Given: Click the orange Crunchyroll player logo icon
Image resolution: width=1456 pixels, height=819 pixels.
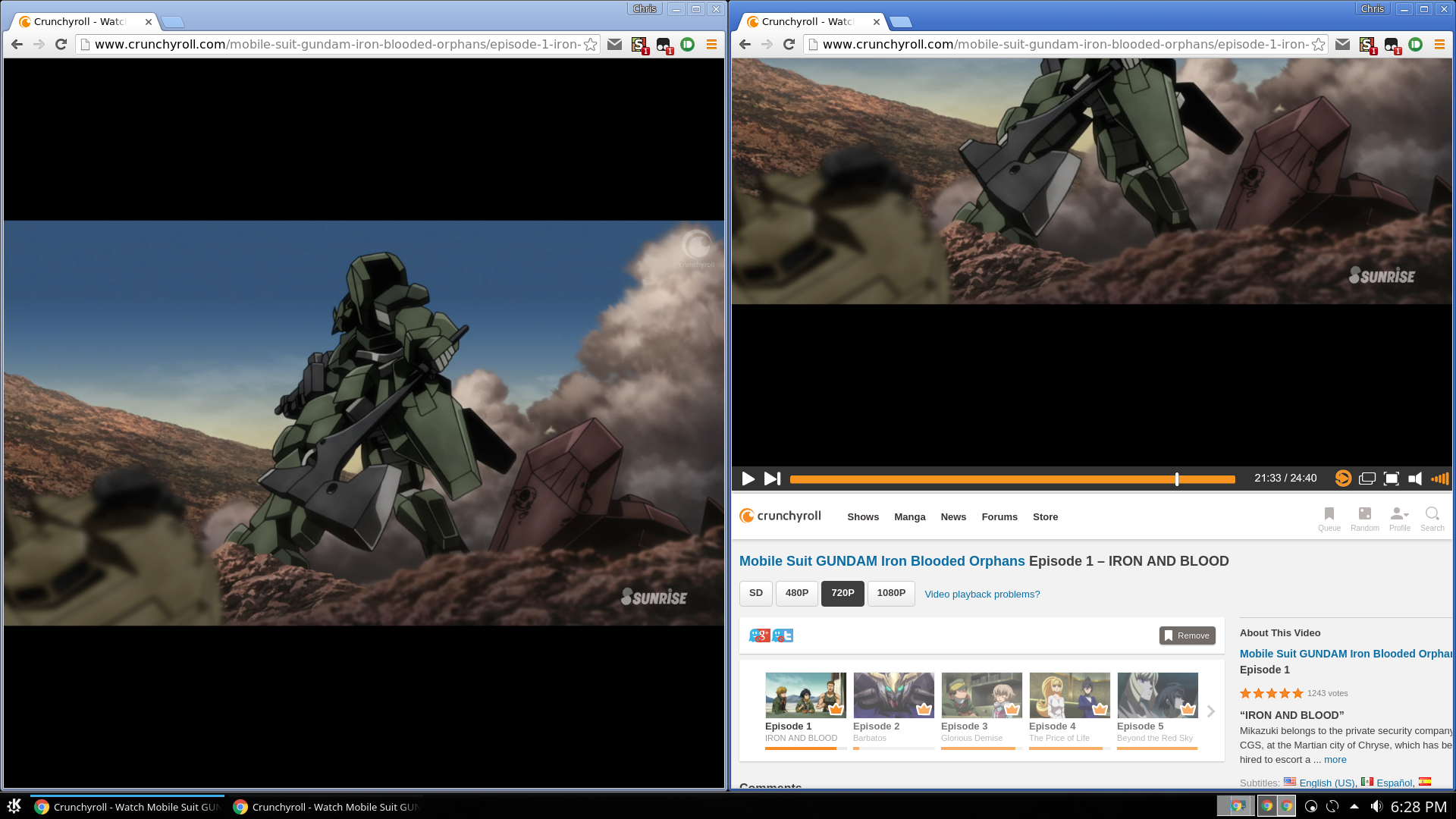Looking at the screenshot, I should pyautogui.click(x=1342, y=479).
